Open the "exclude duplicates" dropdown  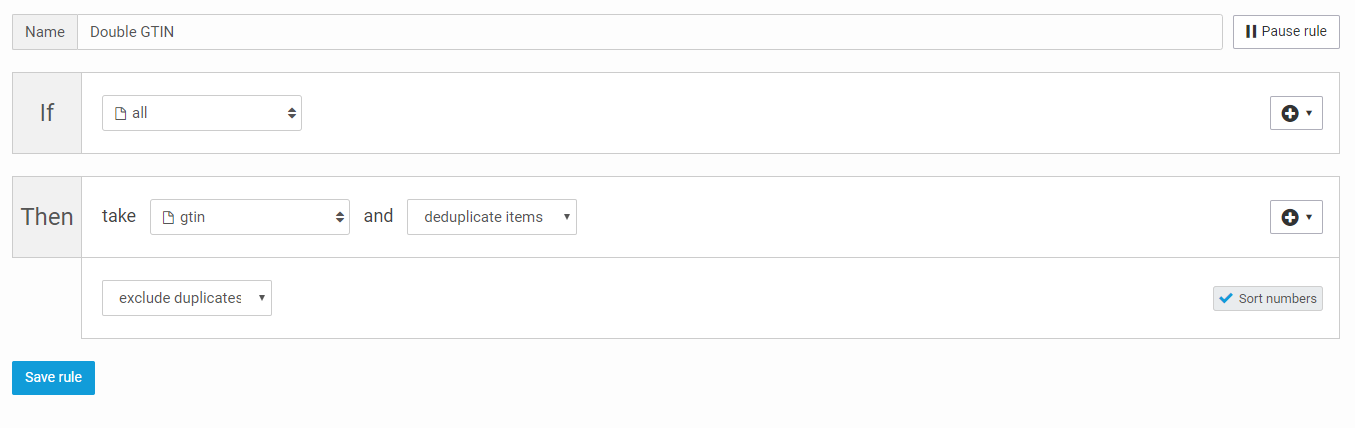tap(187, 298)
